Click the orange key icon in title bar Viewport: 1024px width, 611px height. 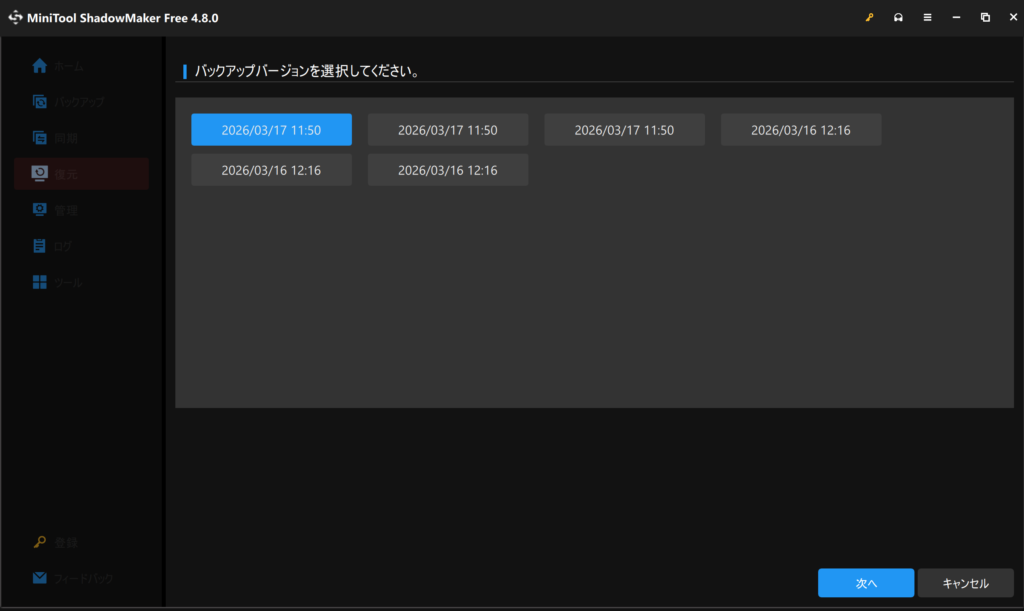point(869,18)
